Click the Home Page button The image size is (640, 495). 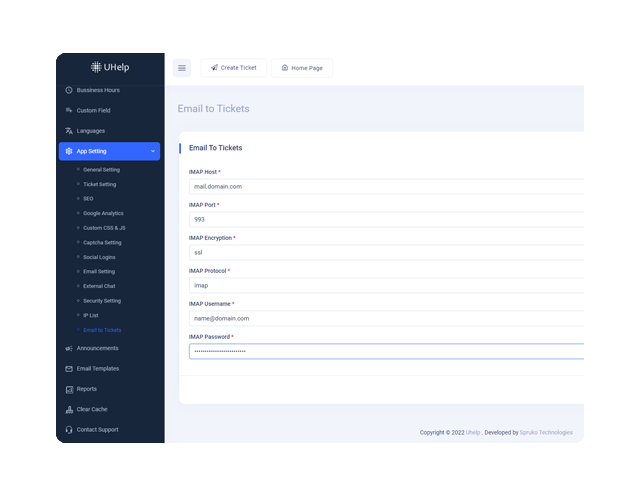pyautogui.click(x=302, y=68)
